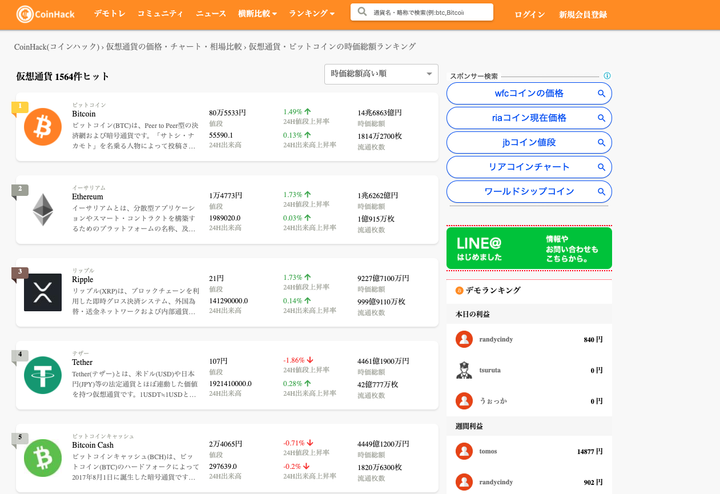Expand the 横断比較 menu
Viewport: 720px width, 494px height.
[x=257, y=14]
